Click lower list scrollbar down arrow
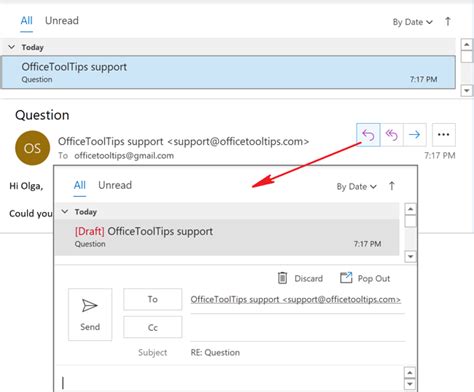The image size is (474, 392). (410, 256)
